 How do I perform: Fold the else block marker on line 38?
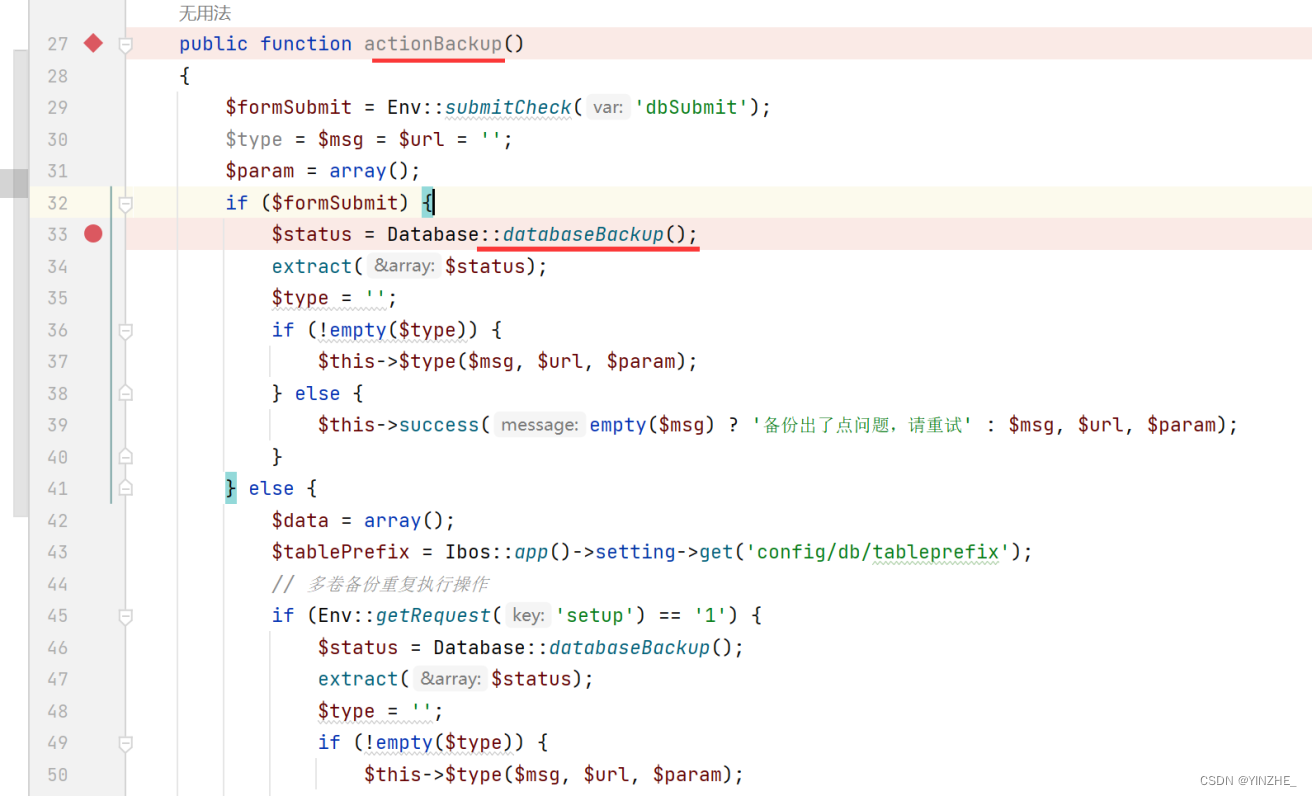(x=125, y=394)
